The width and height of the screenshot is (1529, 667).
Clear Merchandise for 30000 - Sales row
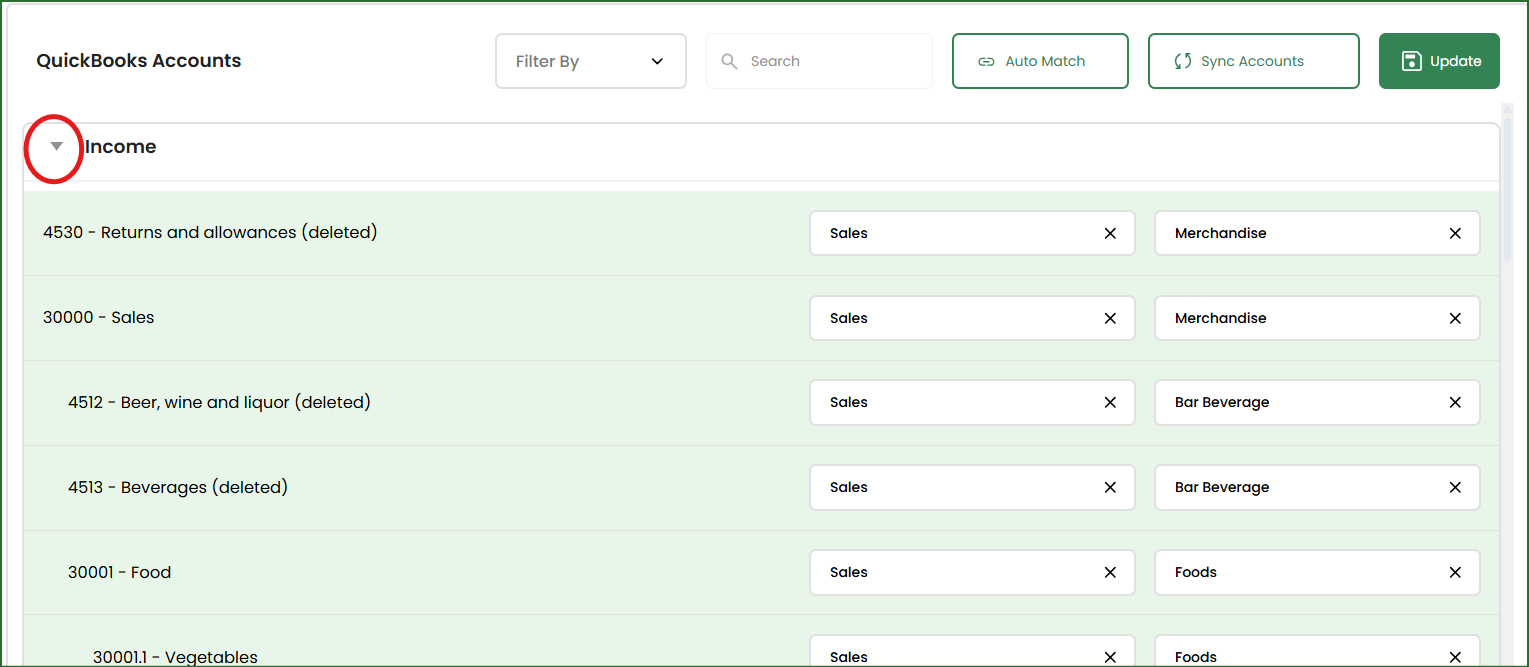[1455, 318]
